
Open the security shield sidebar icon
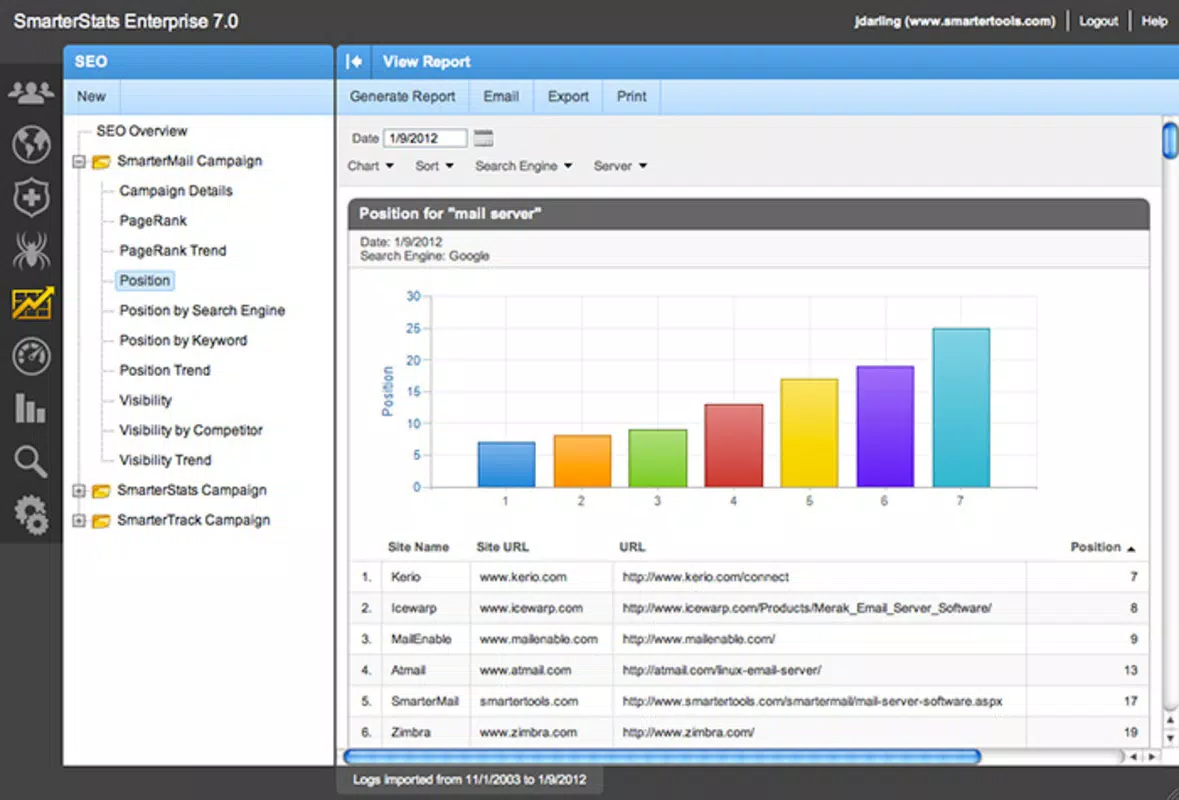31,197
